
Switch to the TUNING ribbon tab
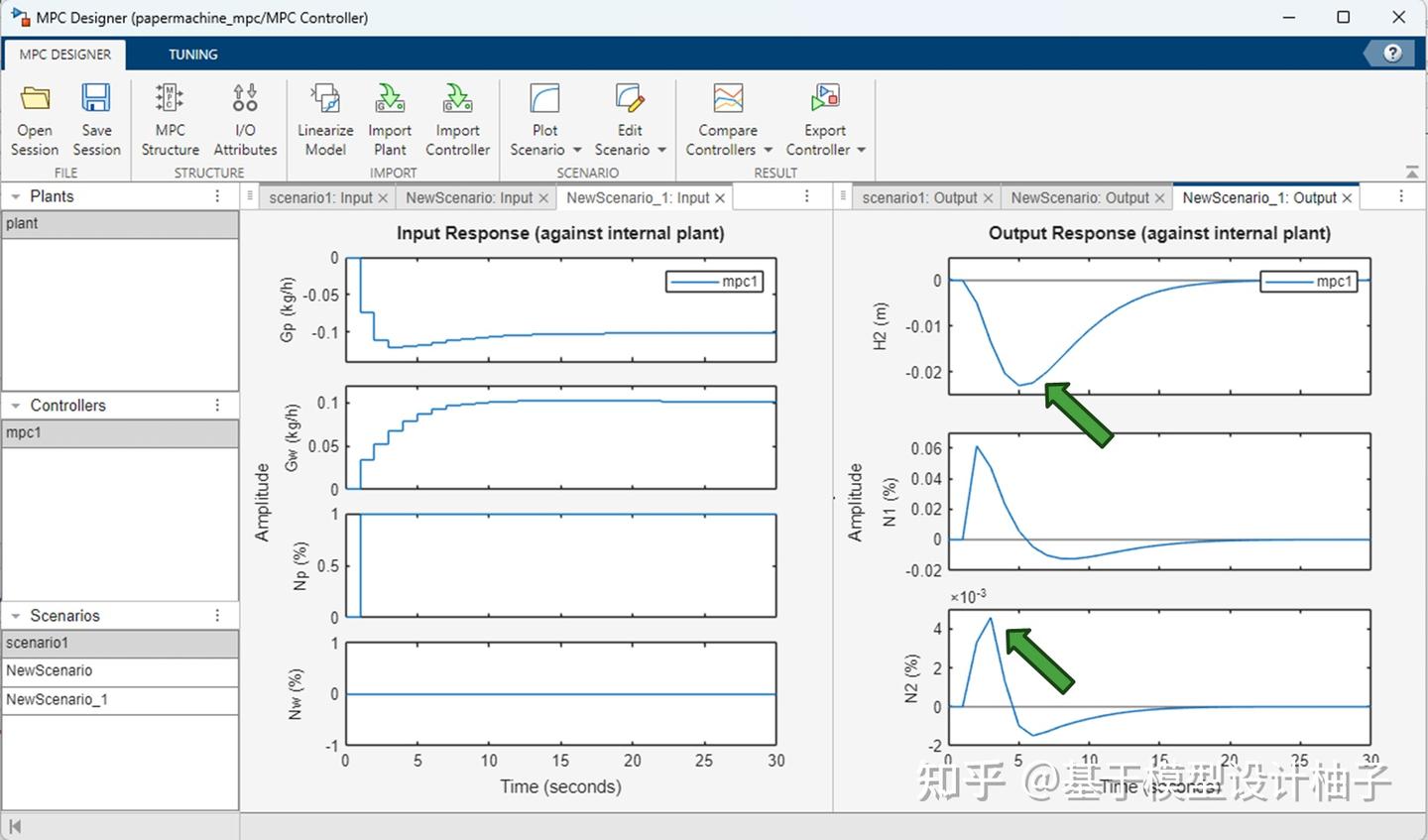click(192, 55)
